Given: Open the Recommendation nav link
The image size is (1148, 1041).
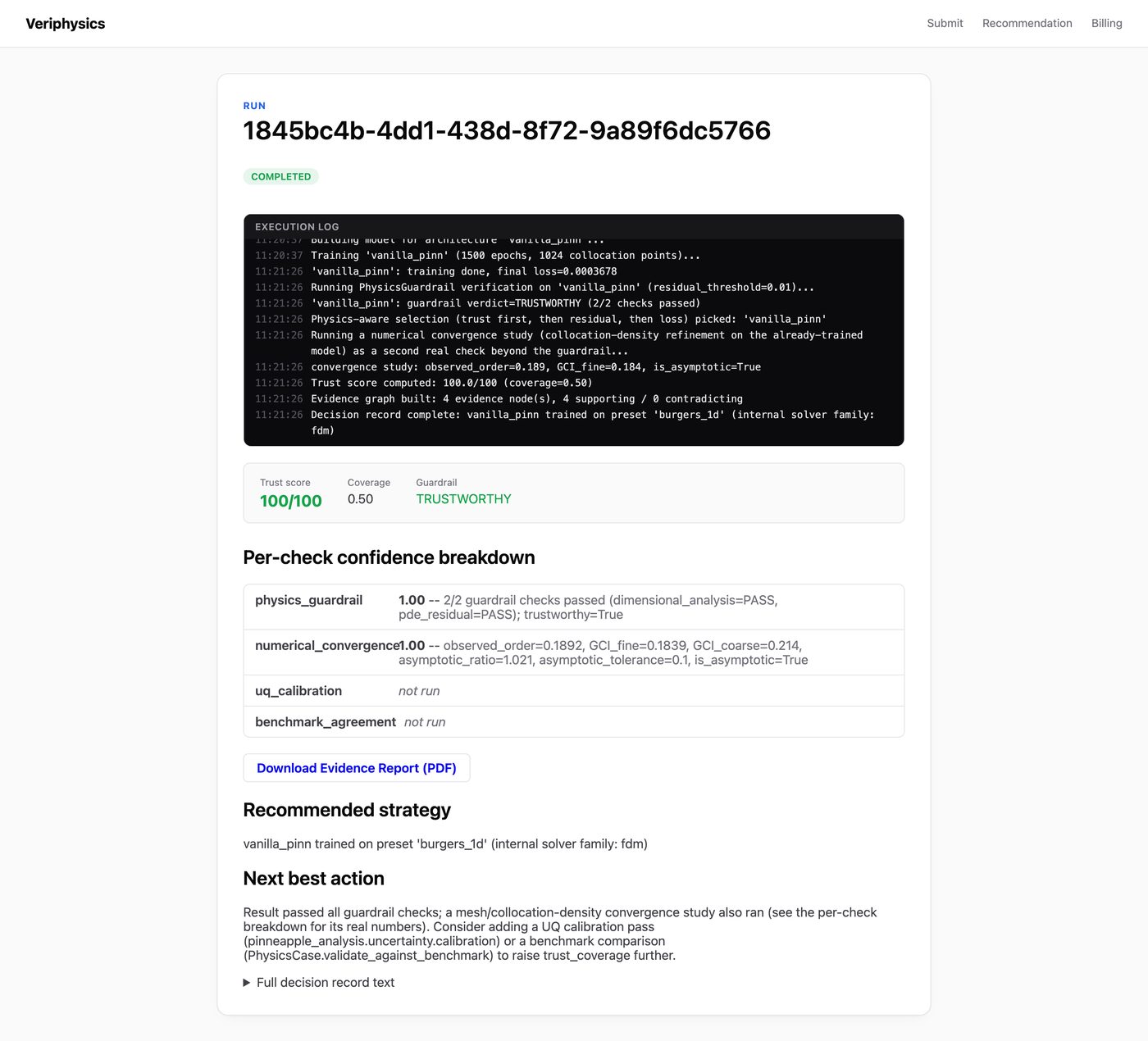Looking at the screenshot, I should (1027, 23).
